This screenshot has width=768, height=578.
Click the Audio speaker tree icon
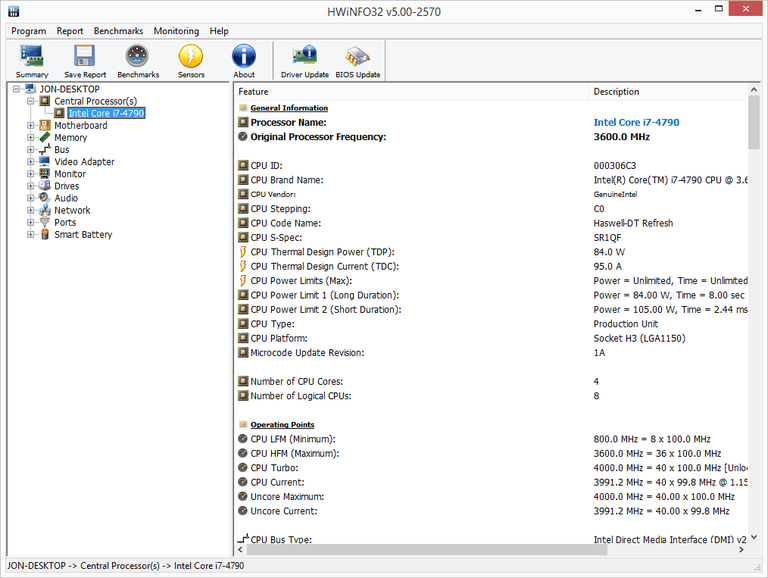click(45, 198)
